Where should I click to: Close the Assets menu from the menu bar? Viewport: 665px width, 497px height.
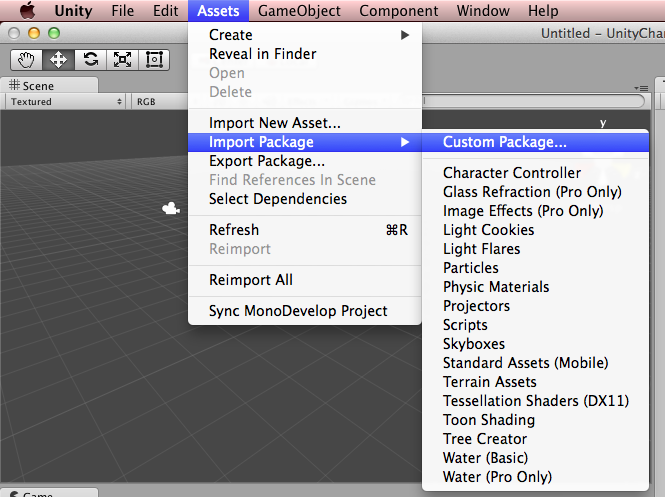(218, 11)
